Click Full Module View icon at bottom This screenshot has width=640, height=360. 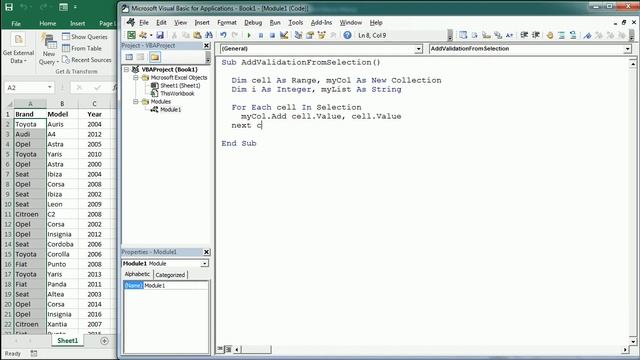[x=228, y=349]
